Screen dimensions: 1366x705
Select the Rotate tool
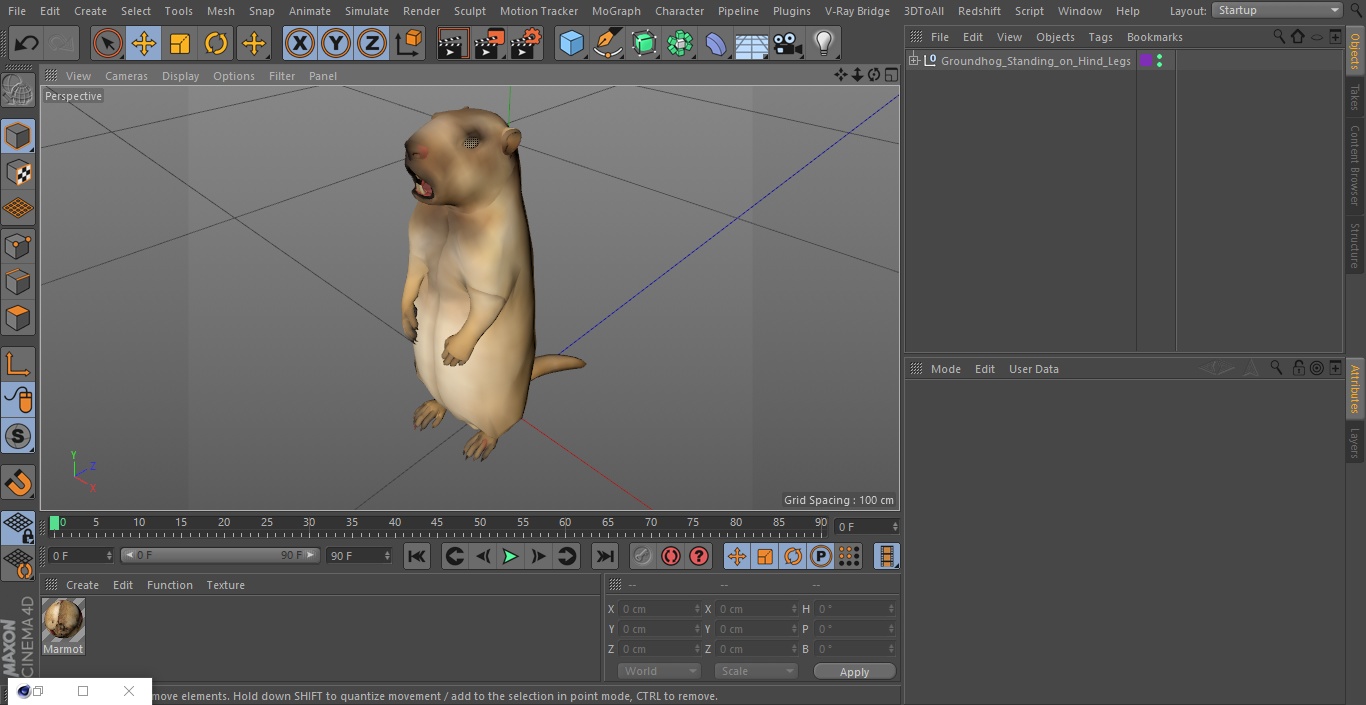tap(216, 43)
